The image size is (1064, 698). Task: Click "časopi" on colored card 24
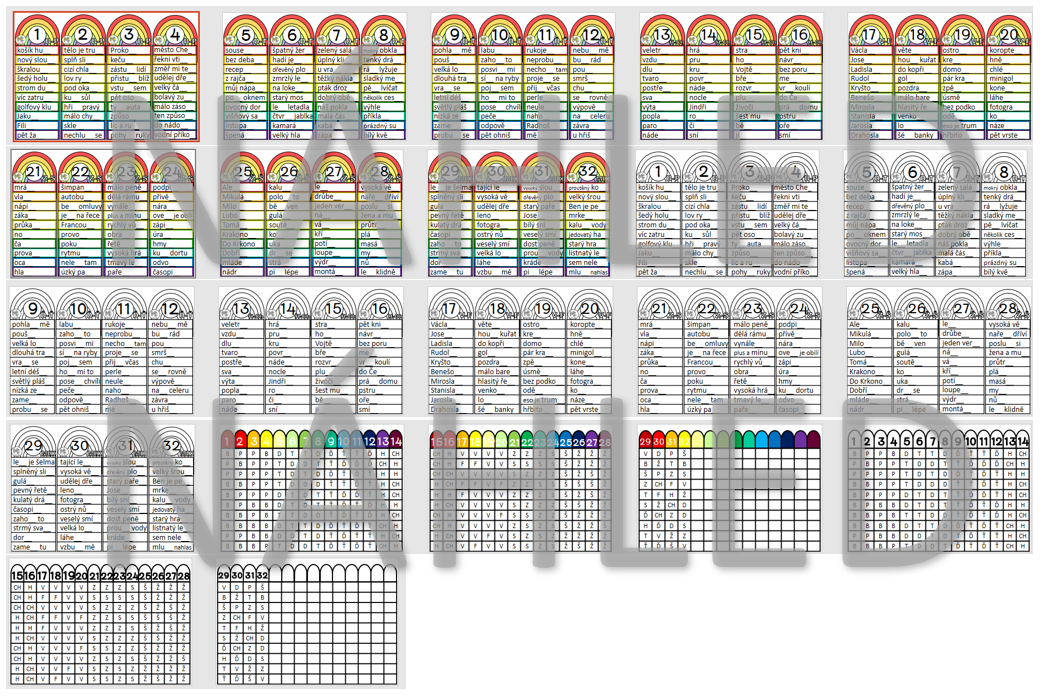point(163,272)
